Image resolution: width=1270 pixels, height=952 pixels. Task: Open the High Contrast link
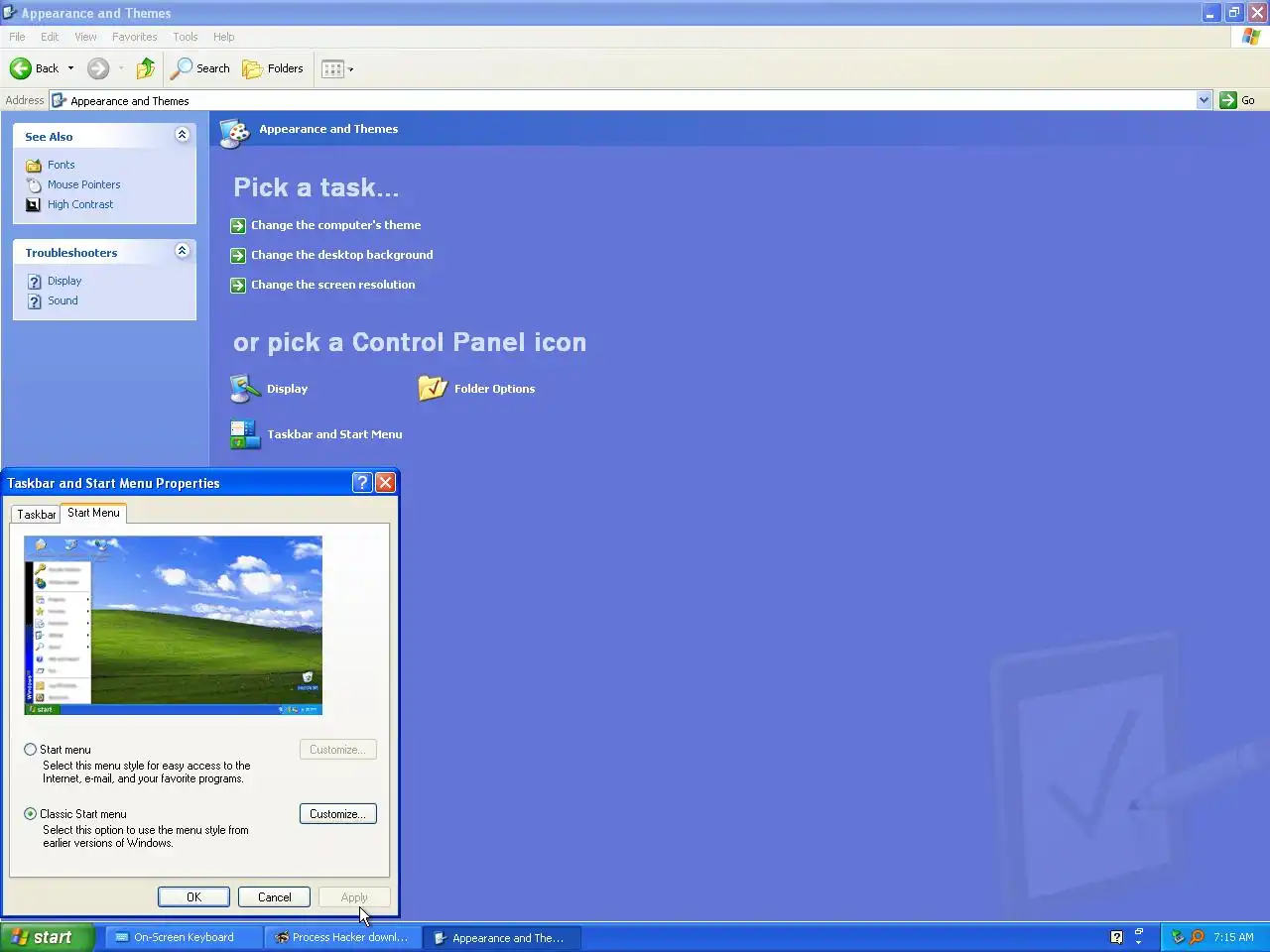(80, 204)
